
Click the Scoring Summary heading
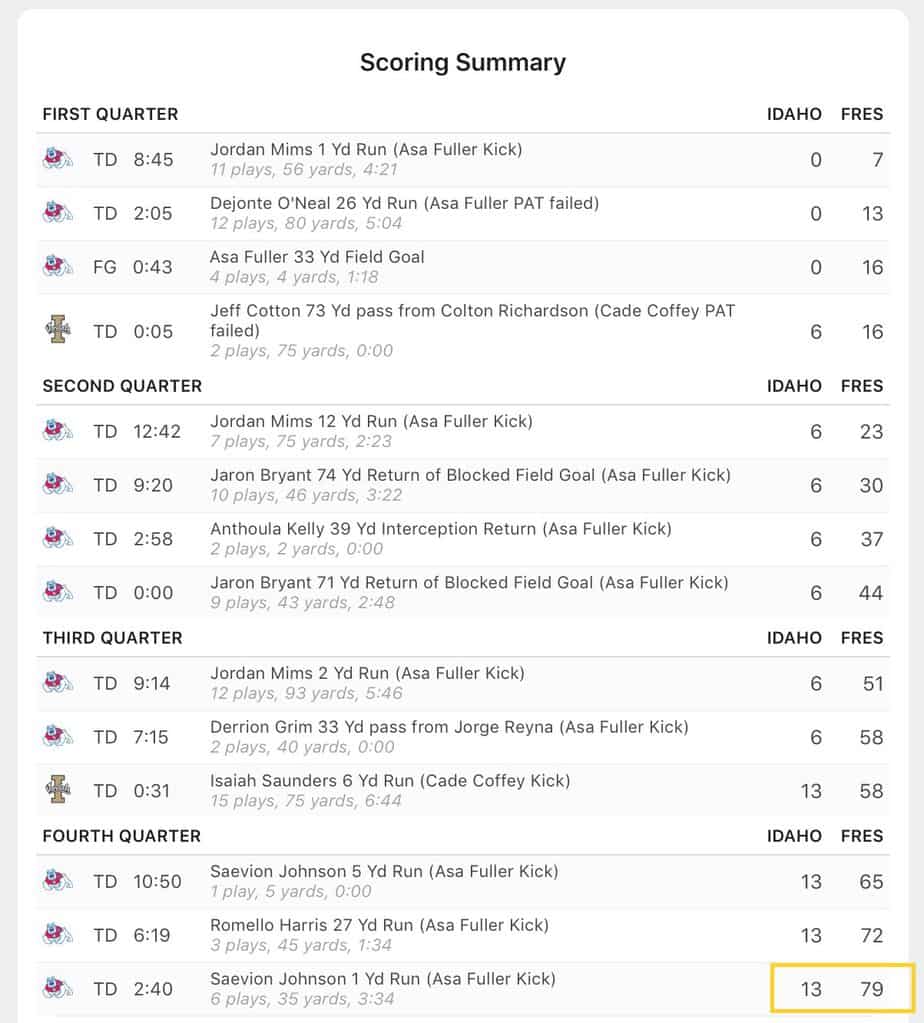(x=462, y=62)
